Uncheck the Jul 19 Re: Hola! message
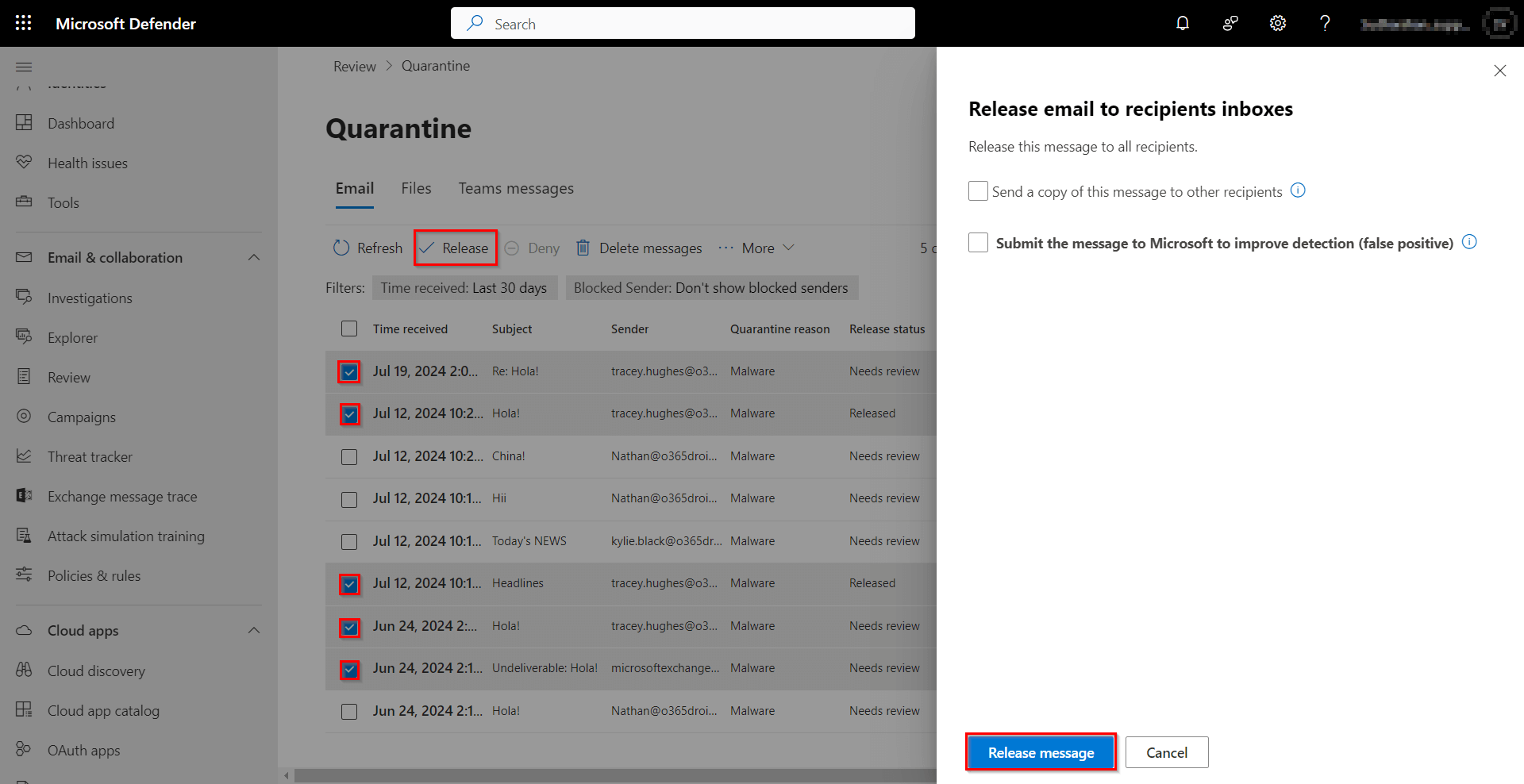The height and width of the screenshot is (784, 1524). [349, 371]
